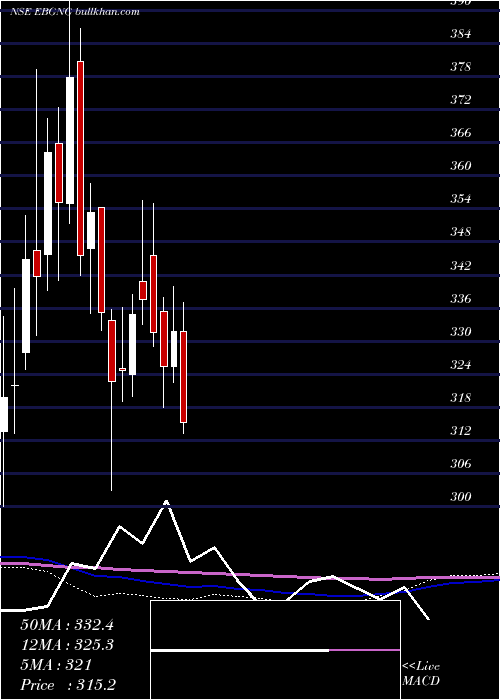
Task: Click the 336 price axis label
Action: click(460, 298)
